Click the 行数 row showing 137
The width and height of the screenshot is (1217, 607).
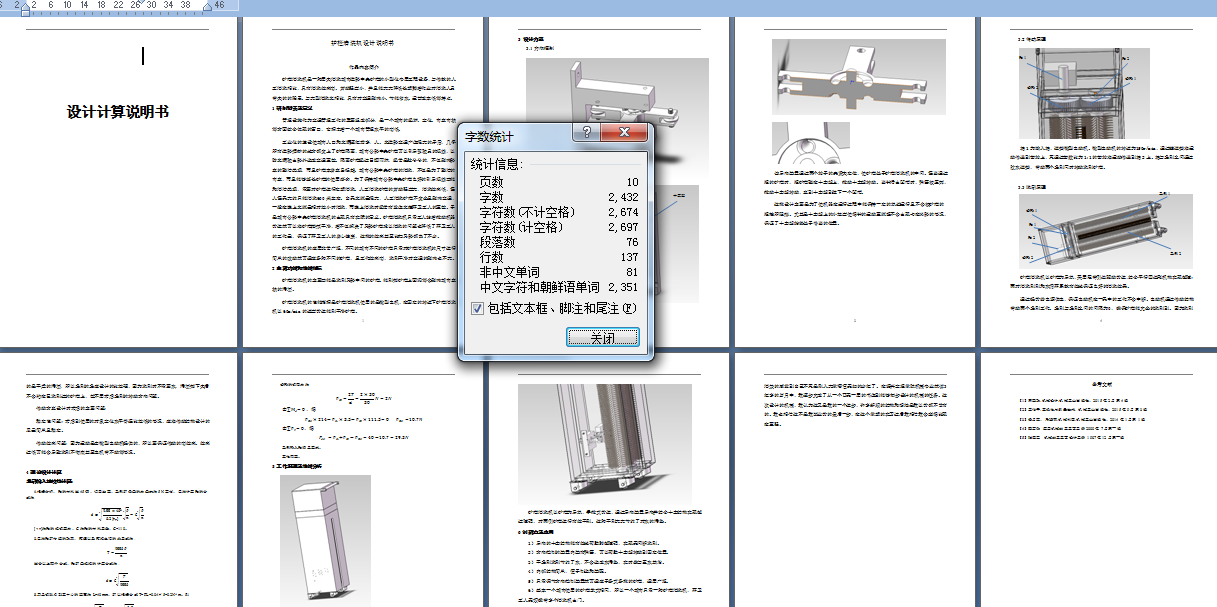558,257
